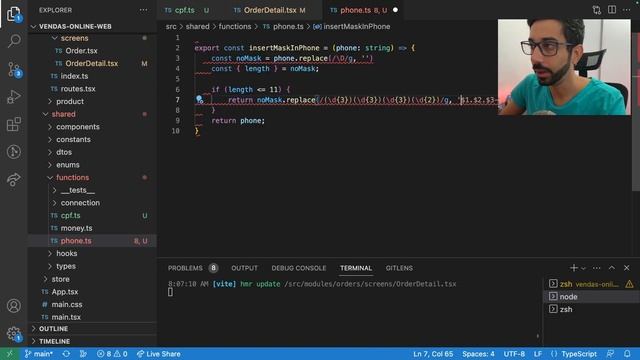
Task: Select the TERMINAL panel tab
Action: pyautogui.click(x=356, y=268)
